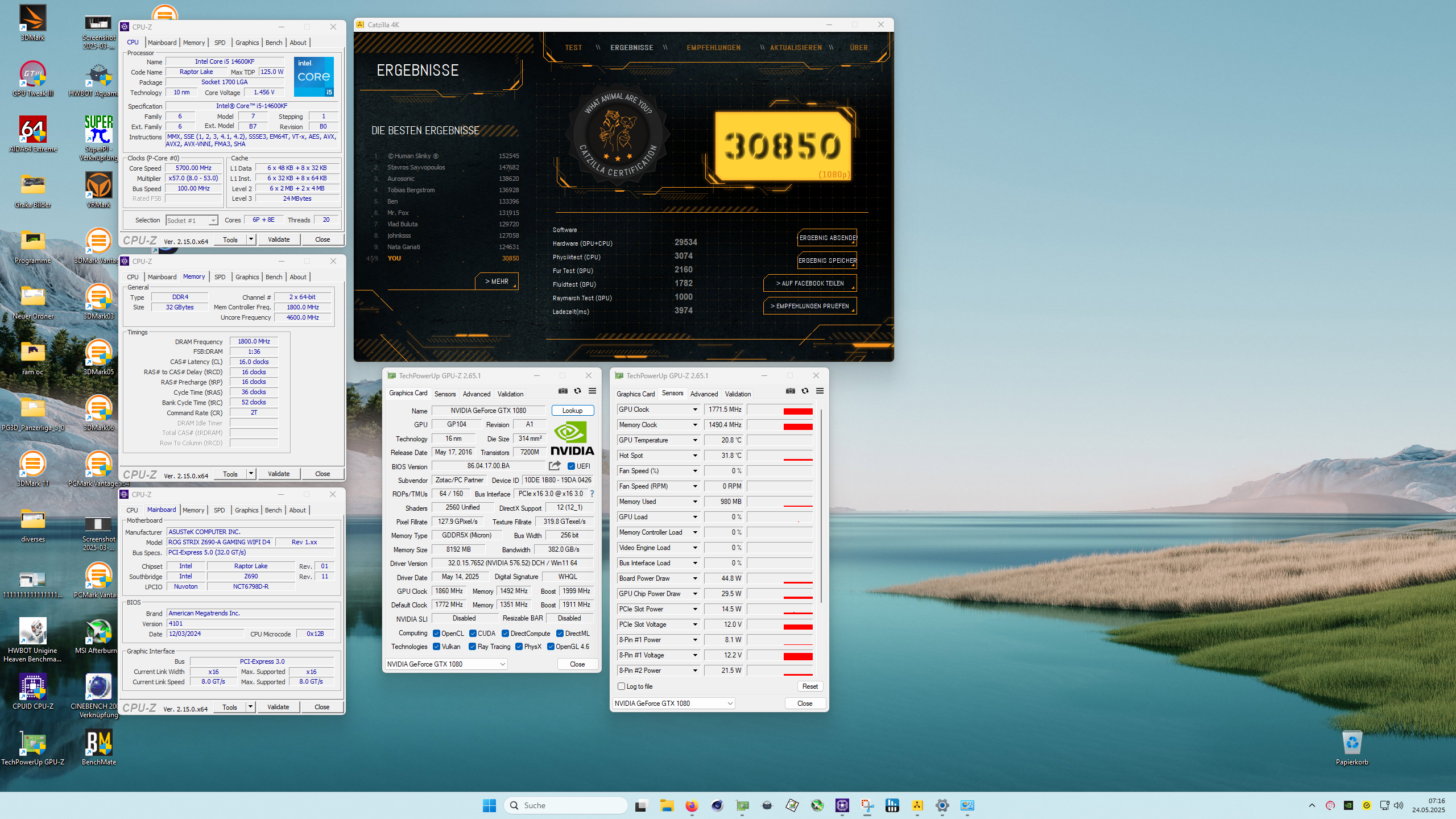
Task: Open File Explorer from the taskbar
Action: click(667, 805)
